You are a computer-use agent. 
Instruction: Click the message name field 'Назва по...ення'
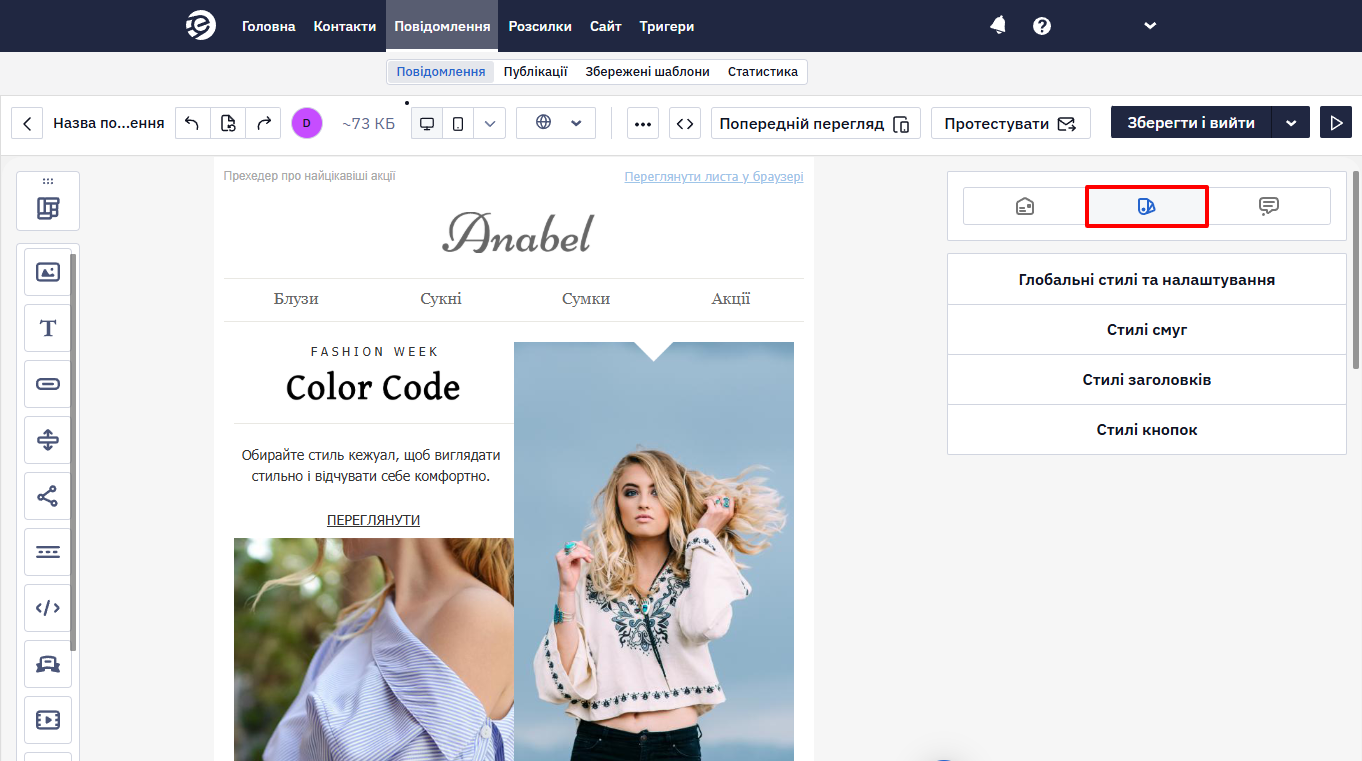tap(109, 123)
